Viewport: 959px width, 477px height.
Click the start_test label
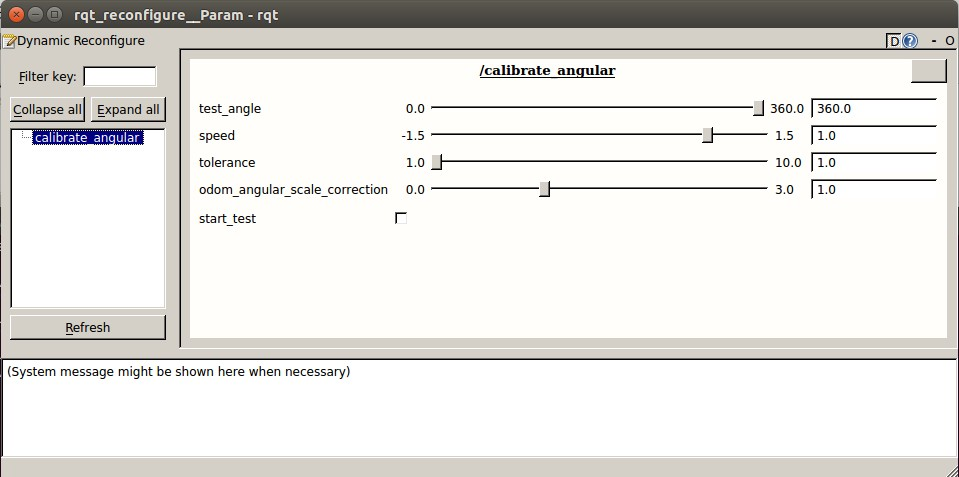pos(228,219)
